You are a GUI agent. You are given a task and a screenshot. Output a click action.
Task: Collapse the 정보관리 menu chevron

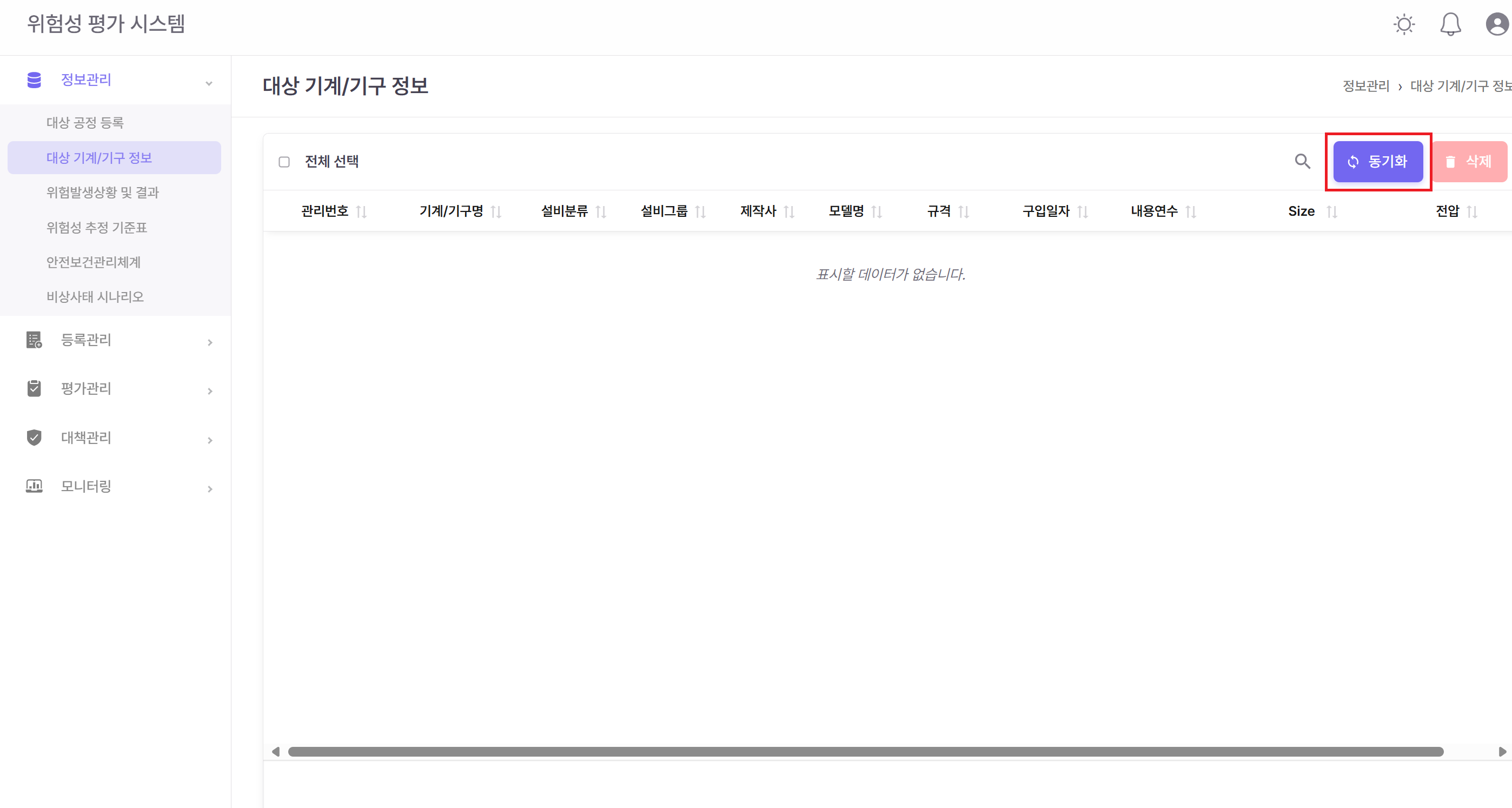click(x=209, y=83)
